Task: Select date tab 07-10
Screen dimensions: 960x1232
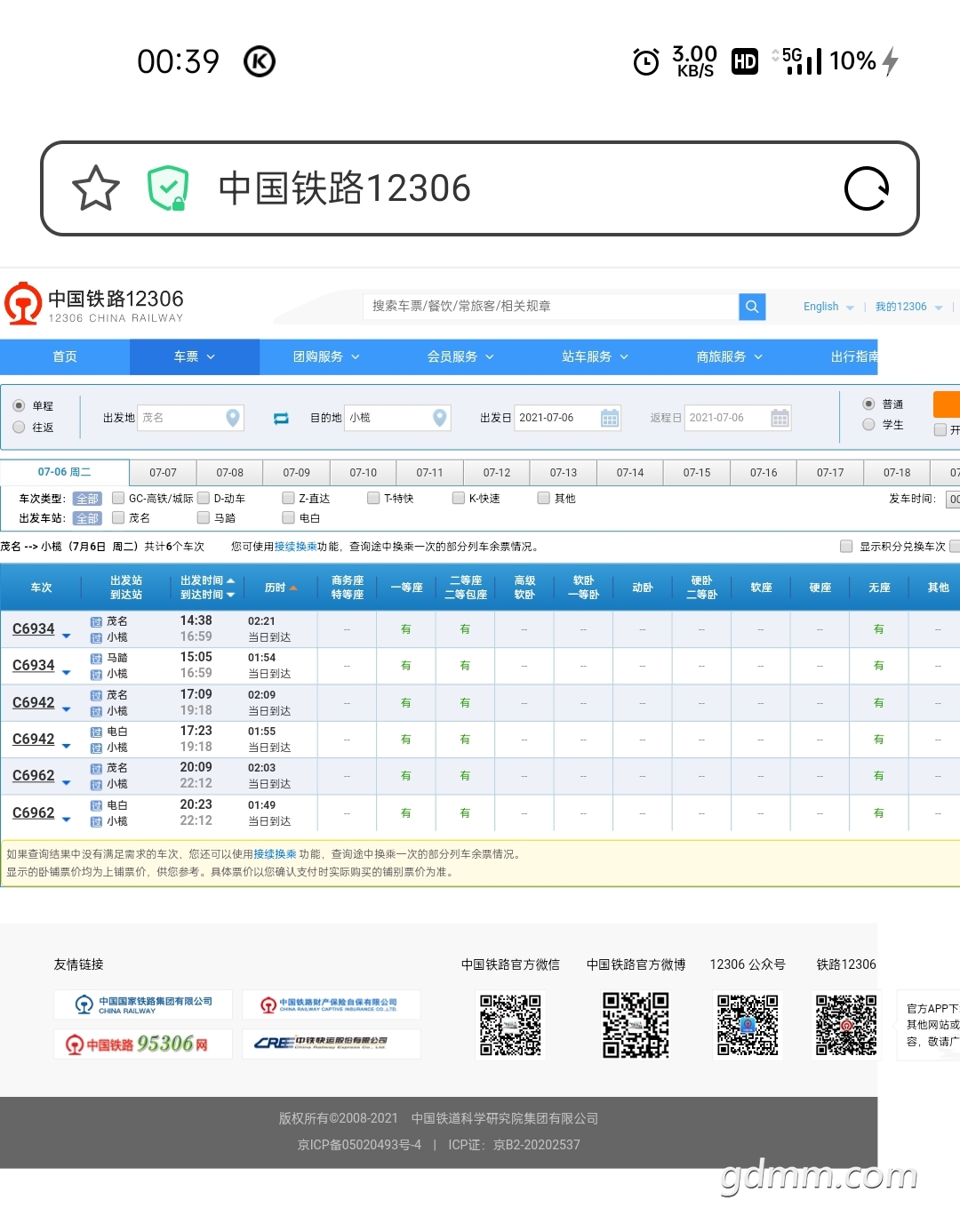Action: coord(363,473)
